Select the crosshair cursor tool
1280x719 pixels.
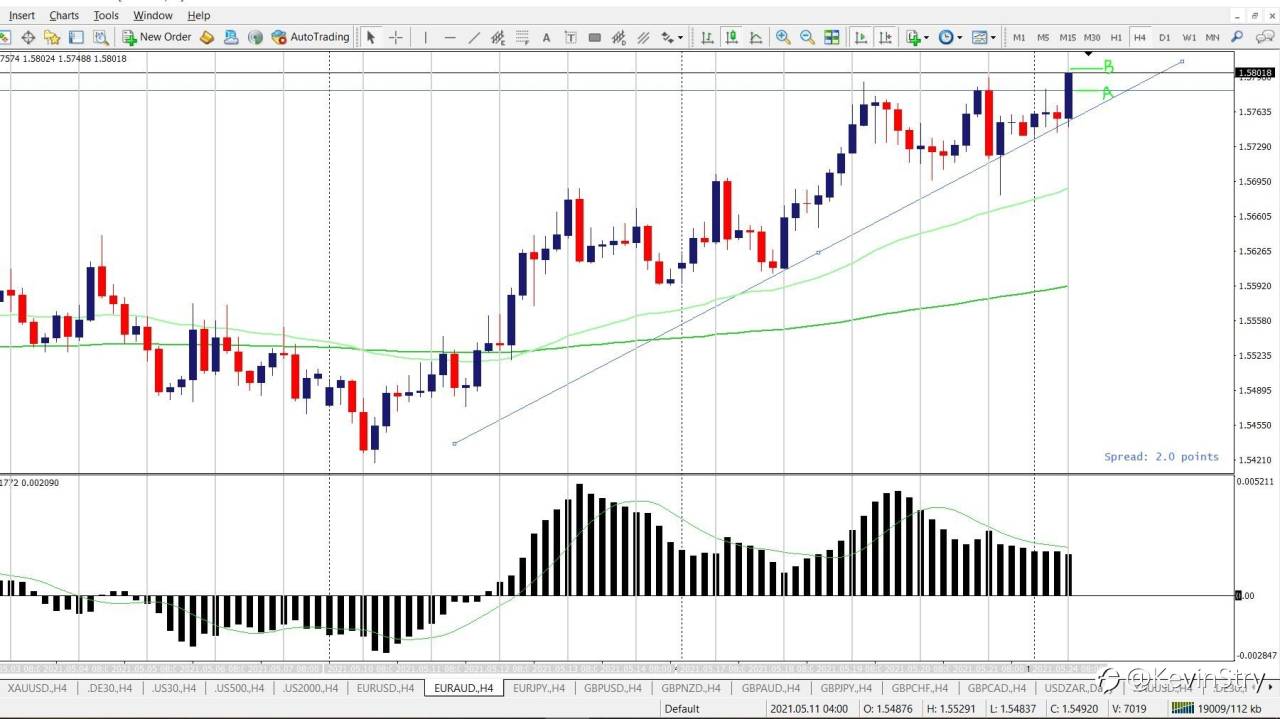(396, 37)
